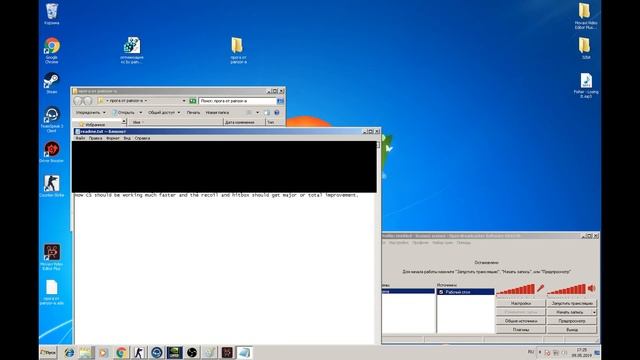Adjust the microphone volume bar in OBS

[x=516, y=289]
